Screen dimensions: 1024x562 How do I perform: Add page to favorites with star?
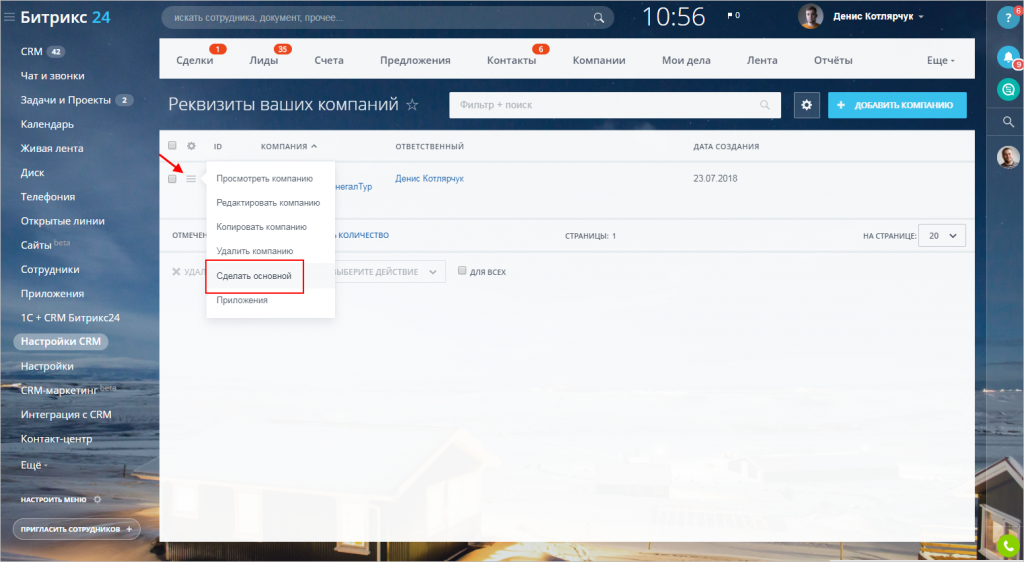point(412,104)
